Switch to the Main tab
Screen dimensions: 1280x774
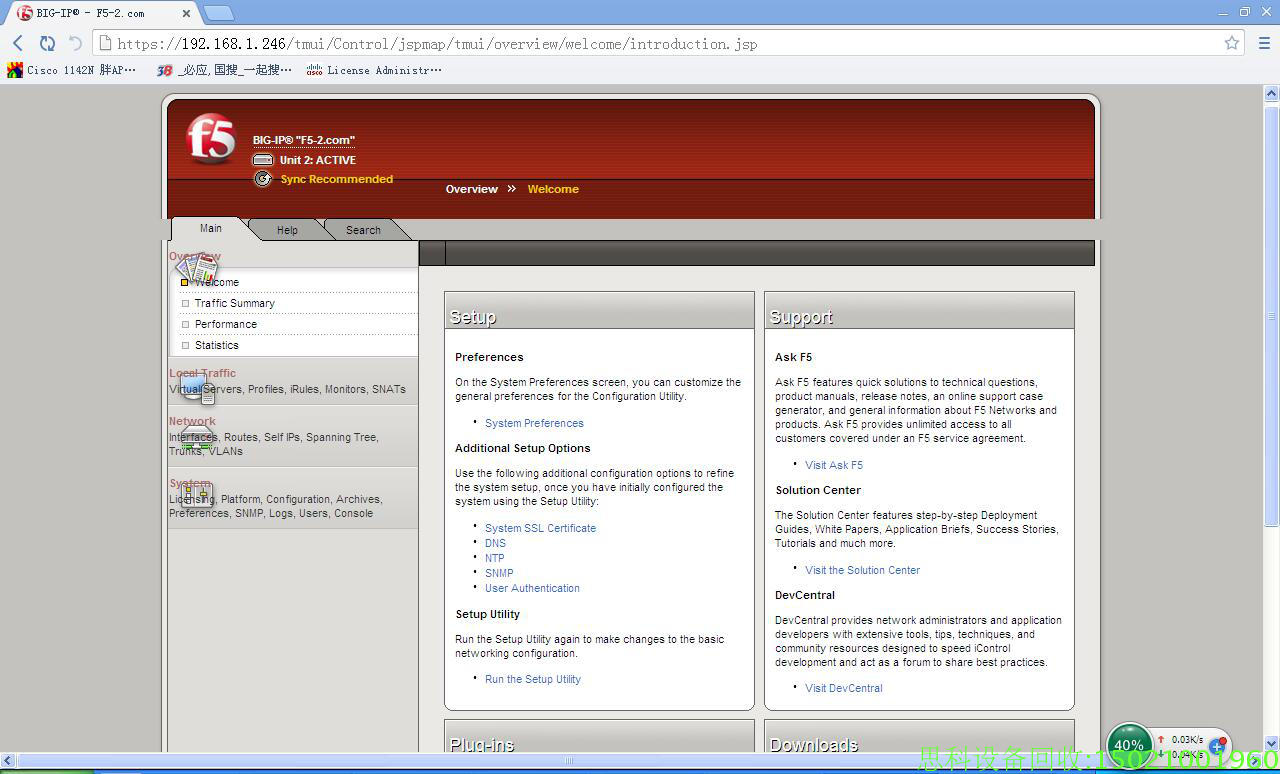tap(210, 228)
